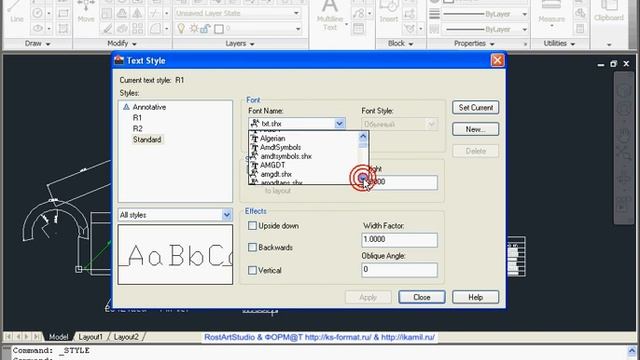Activate the Move tool in the Modify panel
The height and width of the screenshot is (360, 640).
point(86,12)
